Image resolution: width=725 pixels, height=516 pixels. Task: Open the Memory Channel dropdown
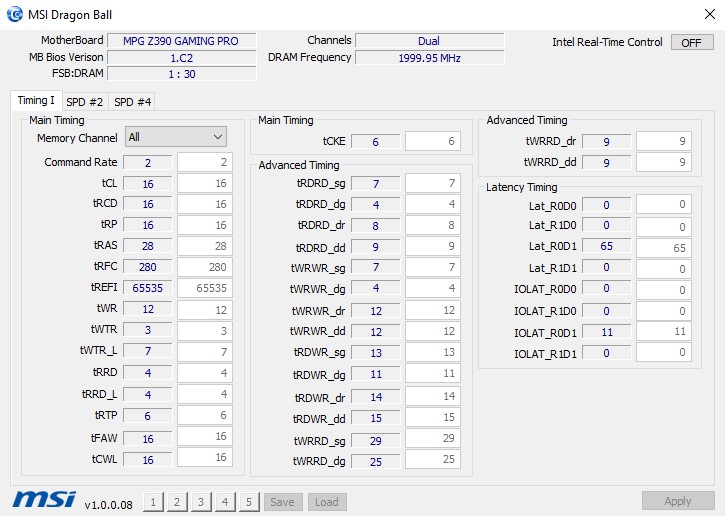point(176,137)
